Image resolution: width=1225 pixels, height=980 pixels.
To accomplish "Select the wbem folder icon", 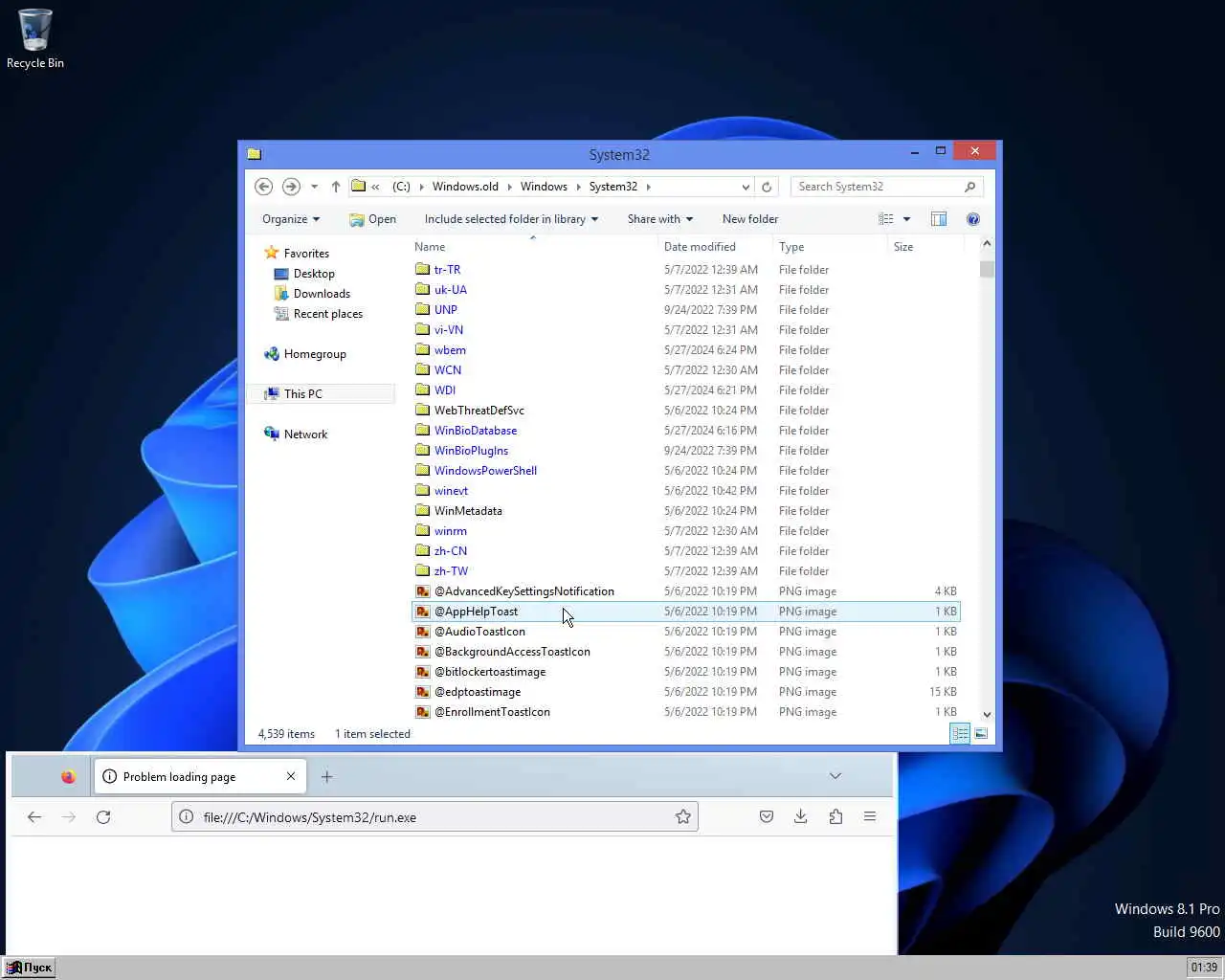I will click(x=422, y=350).
